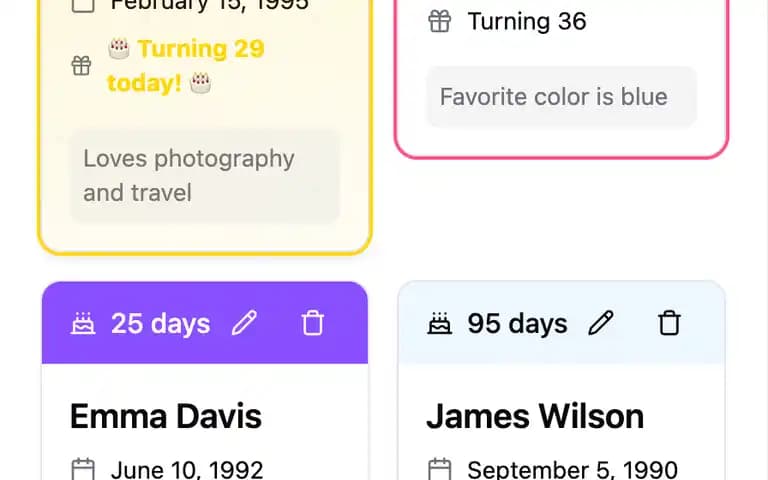Image resolution: width=768 pixels, height=480 pixels.
Task: Click the Turning 36 label
Action: [527, 22]
